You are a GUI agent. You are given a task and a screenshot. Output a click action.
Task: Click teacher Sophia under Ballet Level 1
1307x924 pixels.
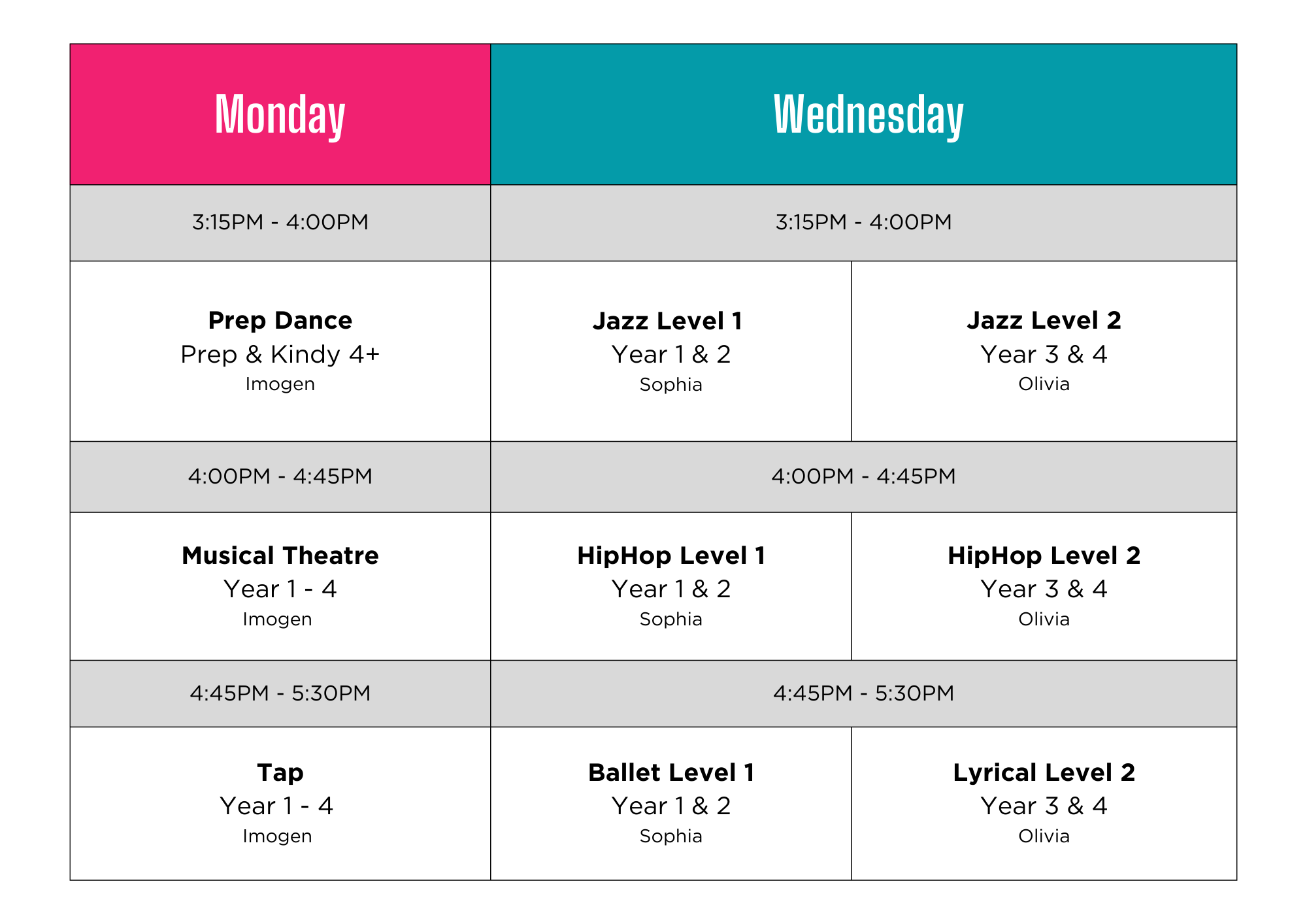tap(670, 836)
